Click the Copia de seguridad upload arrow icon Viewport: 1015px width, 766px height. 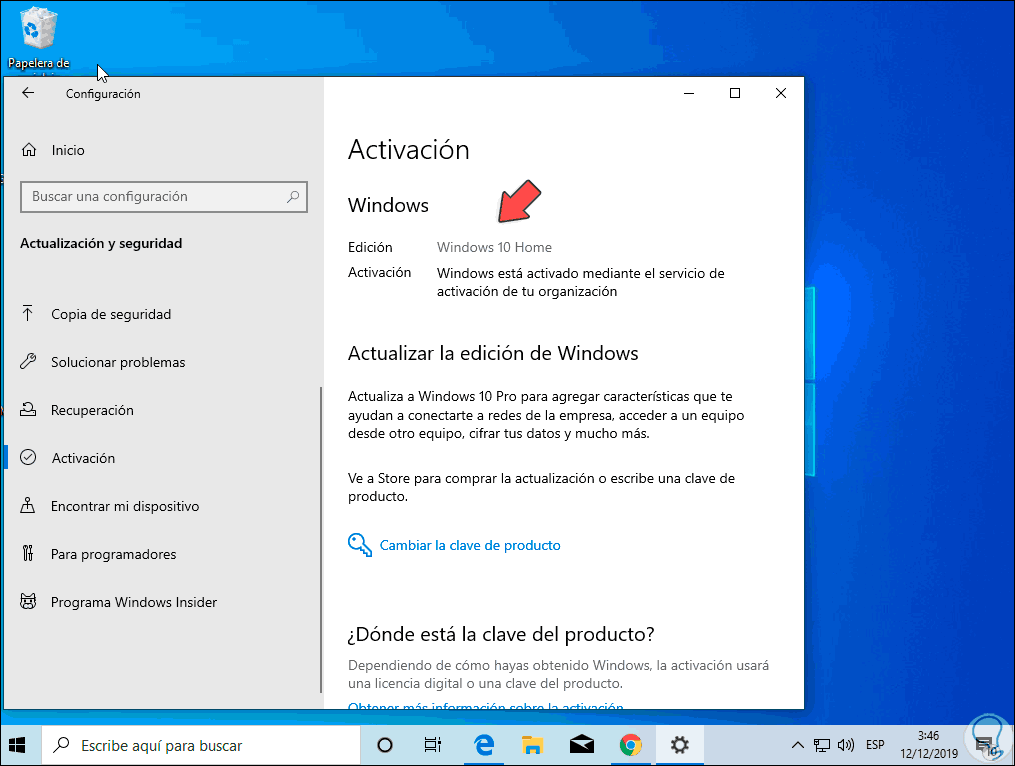[x=28, y=314]
